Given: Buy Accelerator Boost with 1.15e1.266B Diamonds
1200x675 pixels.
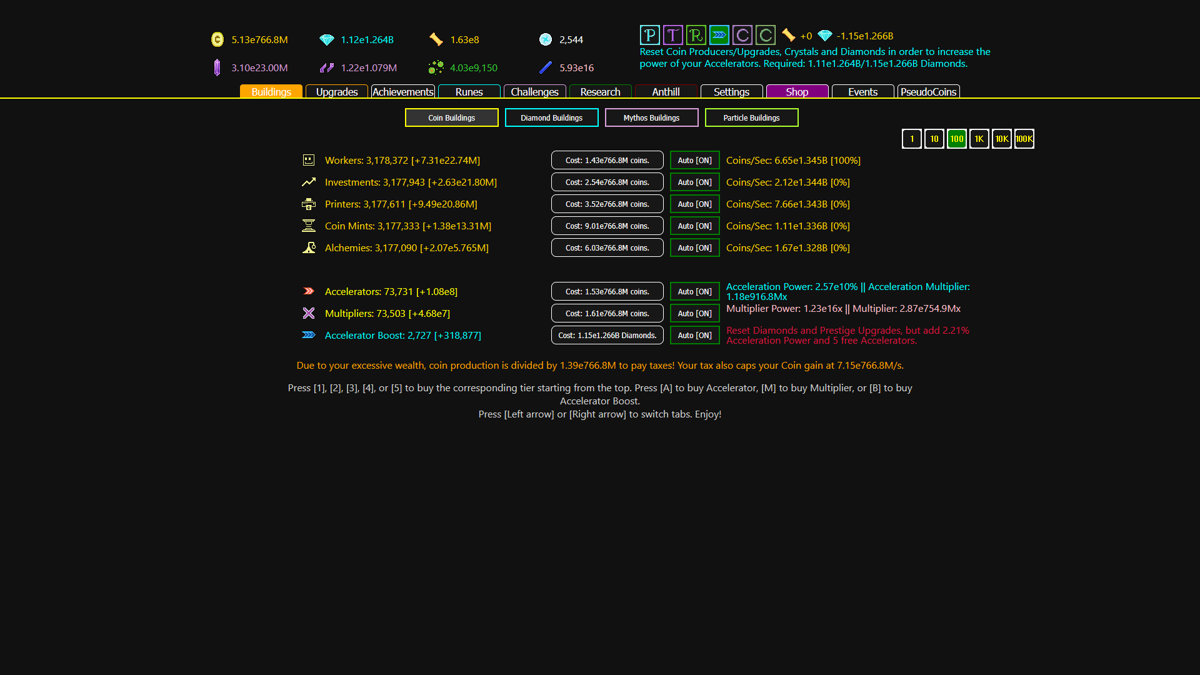Looking at the screenshot, I should tap(607, 335).
